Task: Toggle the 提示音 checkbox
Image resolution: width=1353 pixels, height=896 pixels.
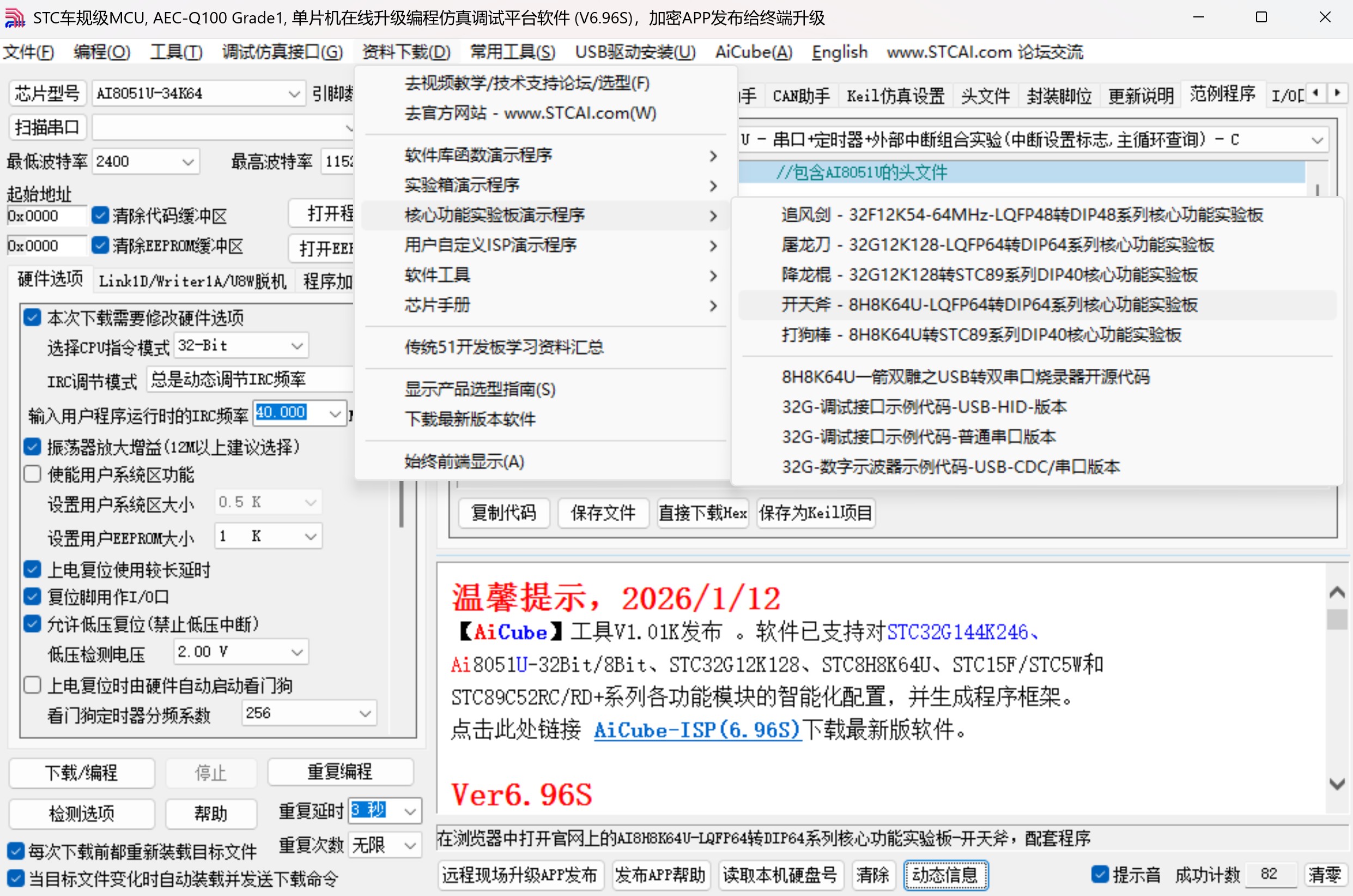Action: (1100, 874)
